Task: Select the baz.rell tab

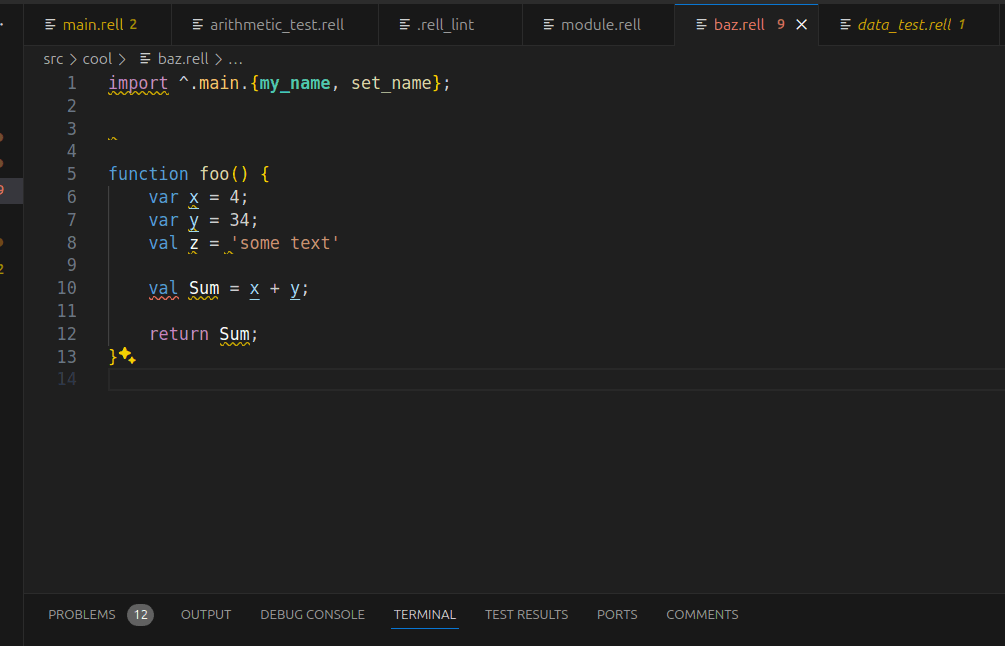Action: [x=739, y=24]
